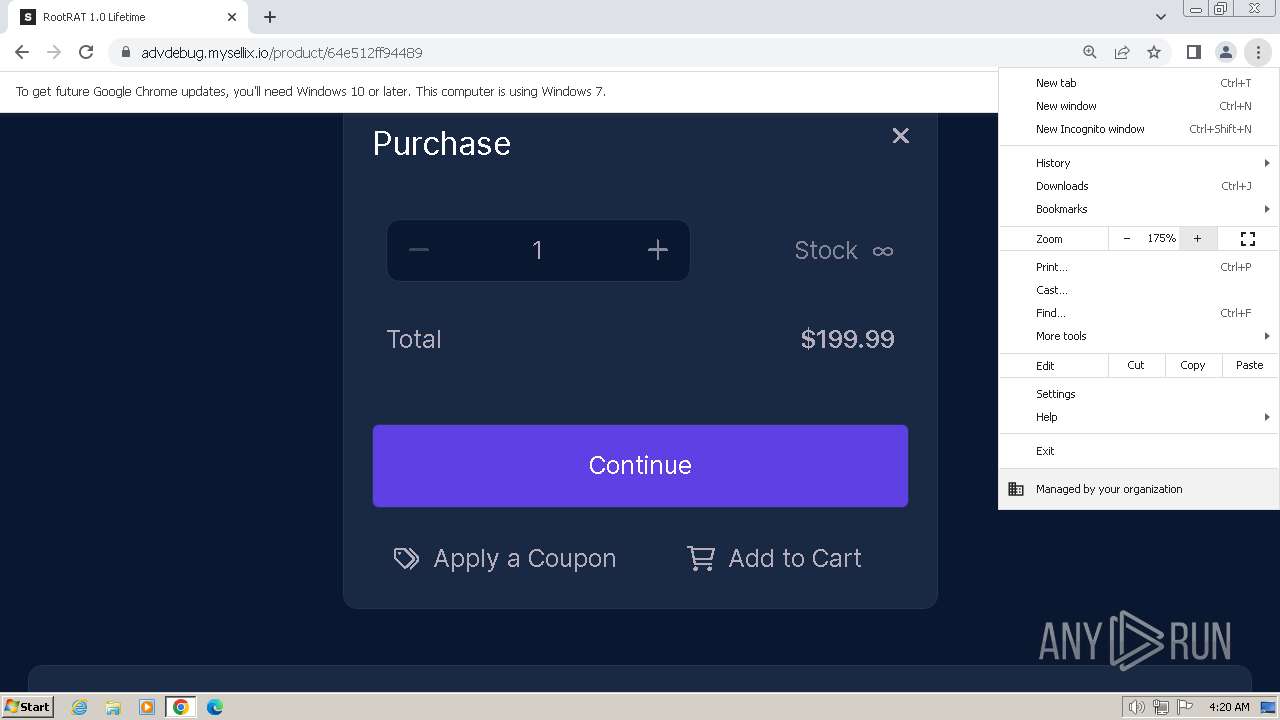Click the Chrome taskbar icon
Viewport: 1280px width, 720px height.
pyautogui.click(x=181, y=707)
